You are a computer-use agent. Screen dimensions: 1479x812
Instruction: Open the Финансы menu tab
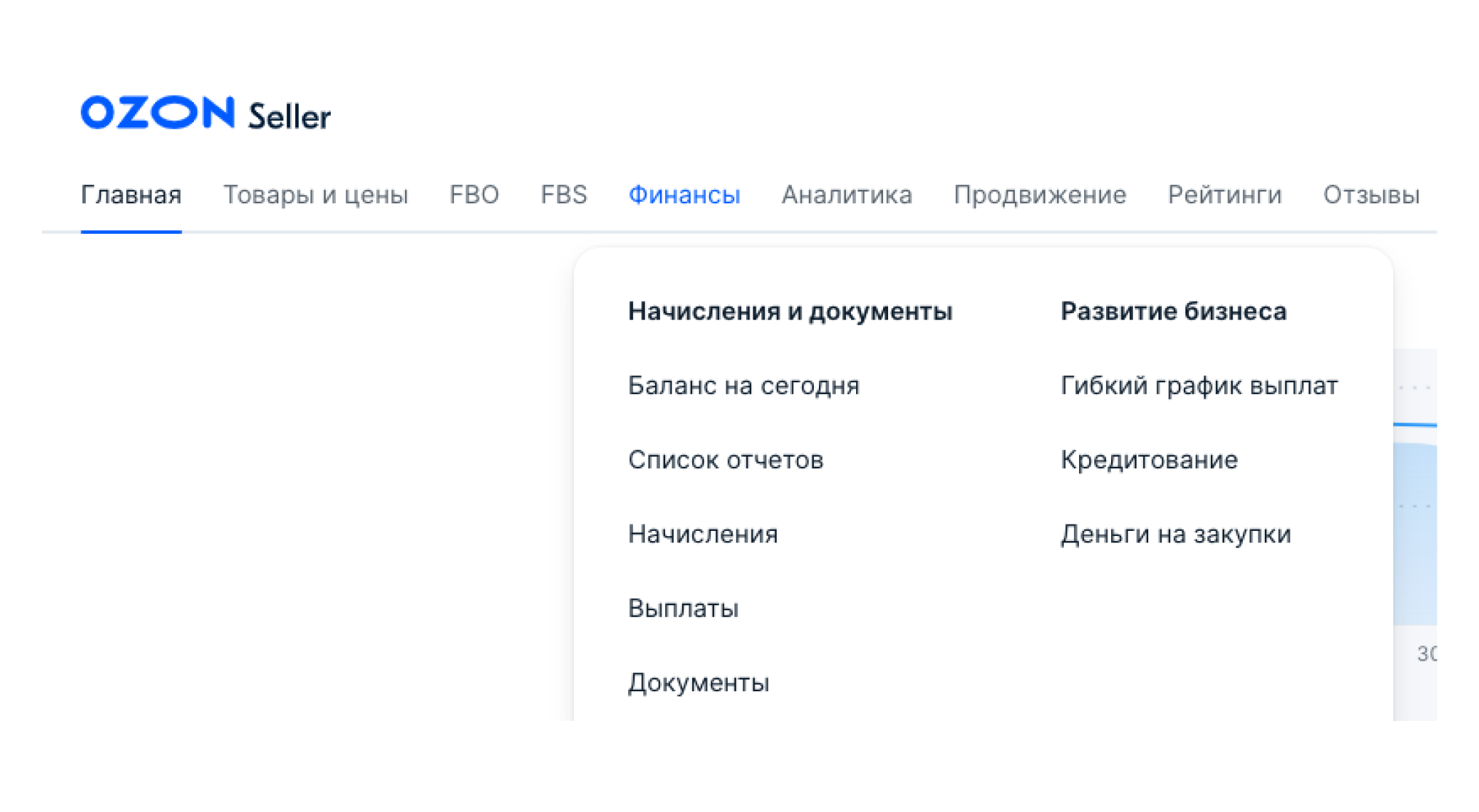pyautogui.click(x=684, y=194)
